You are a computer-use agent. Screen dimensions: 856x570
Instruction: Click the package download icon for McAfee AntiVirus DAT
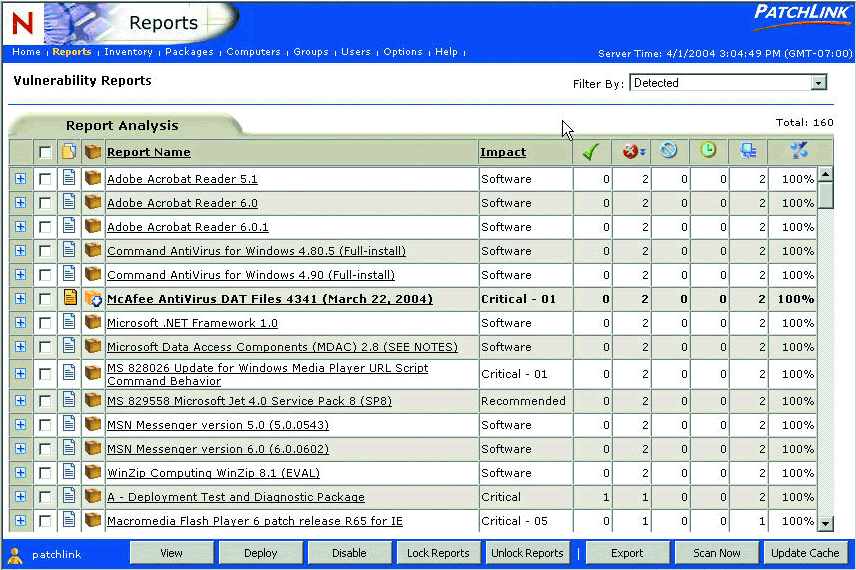[x=93, y=299]
